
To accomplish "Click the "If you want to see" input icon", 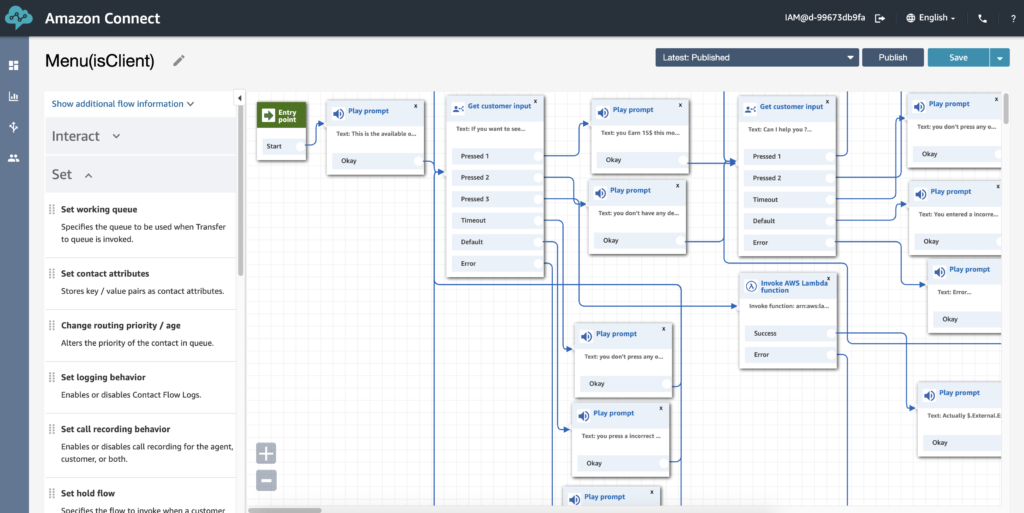I will 458,108.
